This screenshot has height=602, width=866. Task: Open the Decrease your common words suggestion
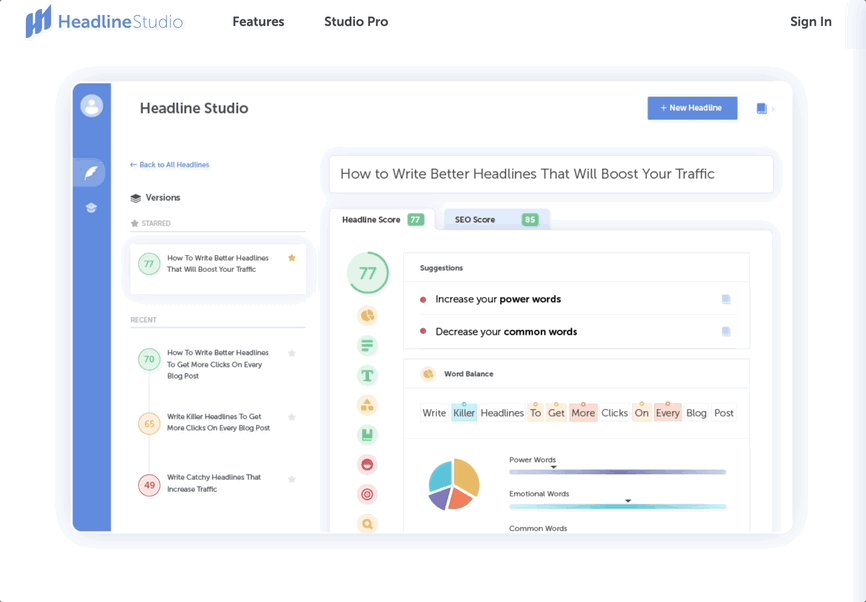click(576, 331)
